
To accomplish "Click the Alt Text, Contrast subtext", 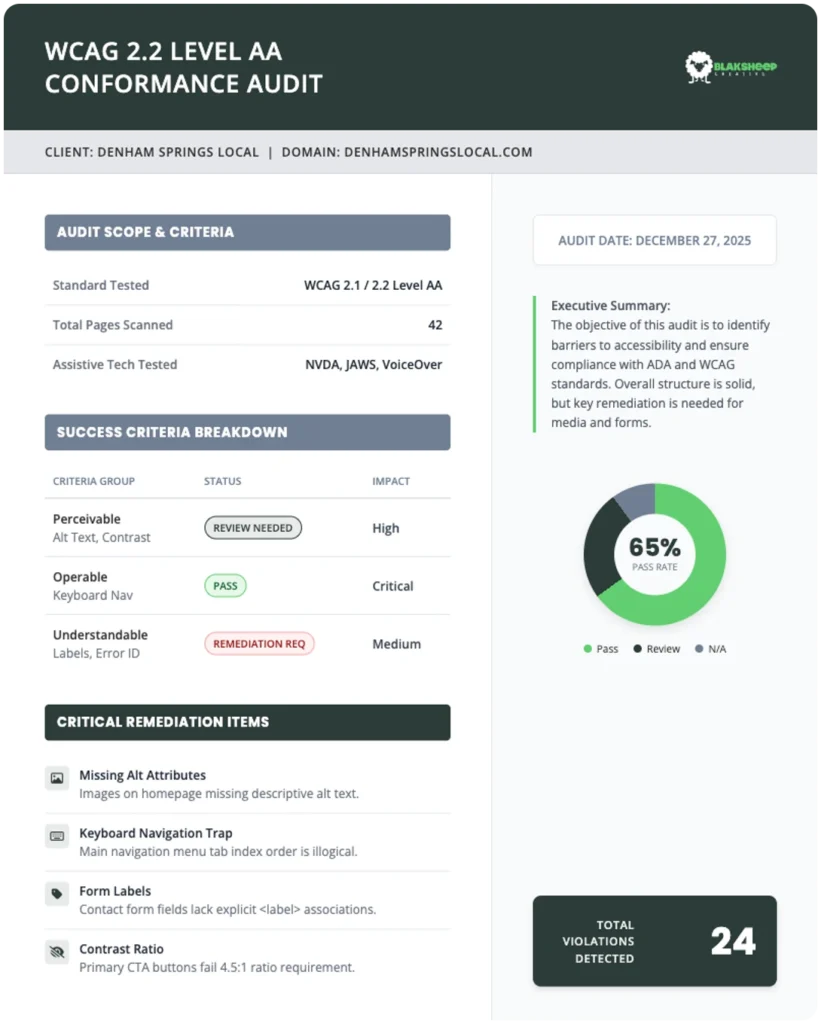I will (x=101, y=537).
